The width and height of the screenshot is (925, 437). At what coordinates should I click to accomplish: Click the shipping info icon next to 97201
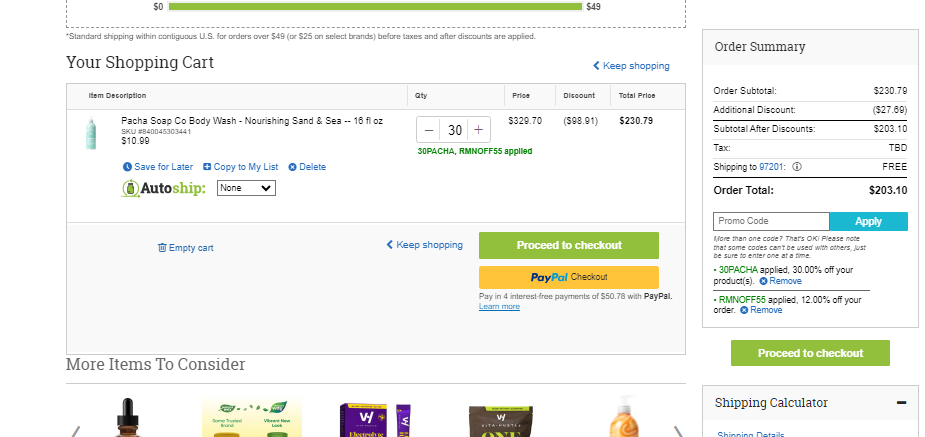[797, 167]
